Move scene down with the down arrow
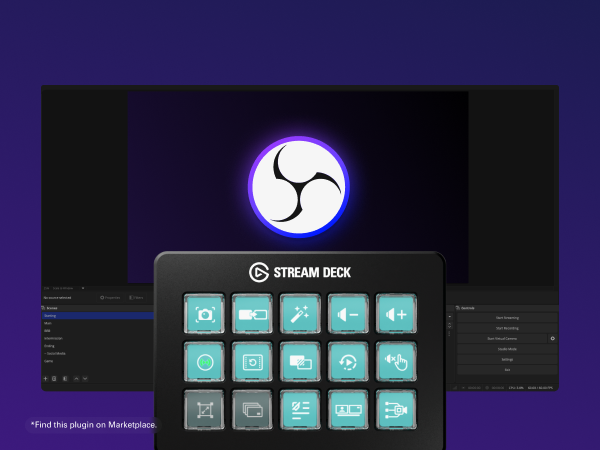Screen dimensions: 600x450 point(85,378)
